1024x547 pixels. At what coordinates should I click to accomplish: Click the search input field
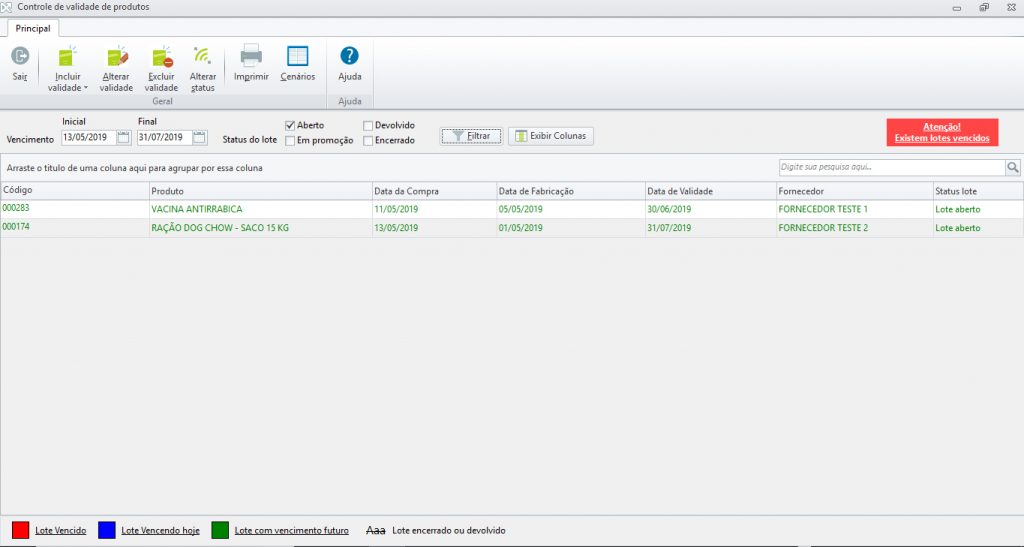click(x=891, y=167)
